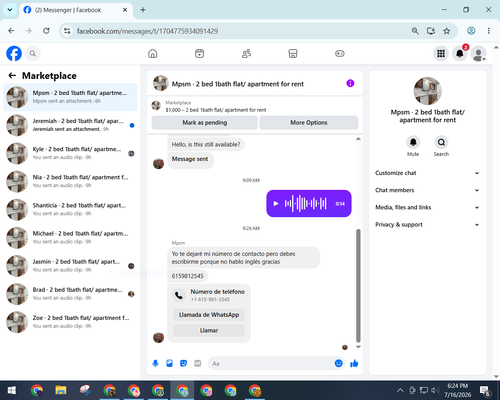
Task: Play the purple audio clip
Action: [x=276, y=203]
